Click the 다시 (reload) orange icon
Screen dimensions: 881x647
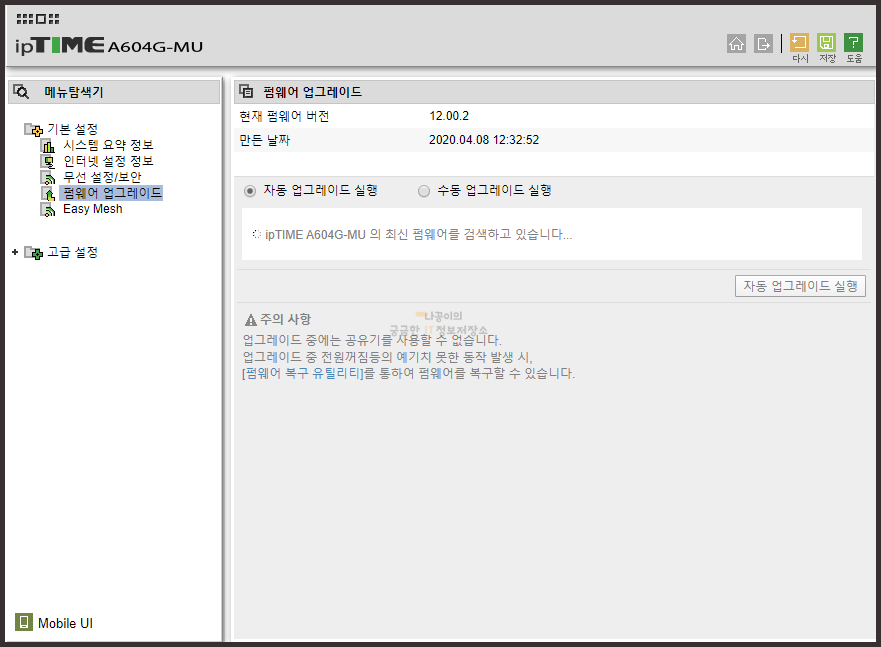(x=799, y=42)
